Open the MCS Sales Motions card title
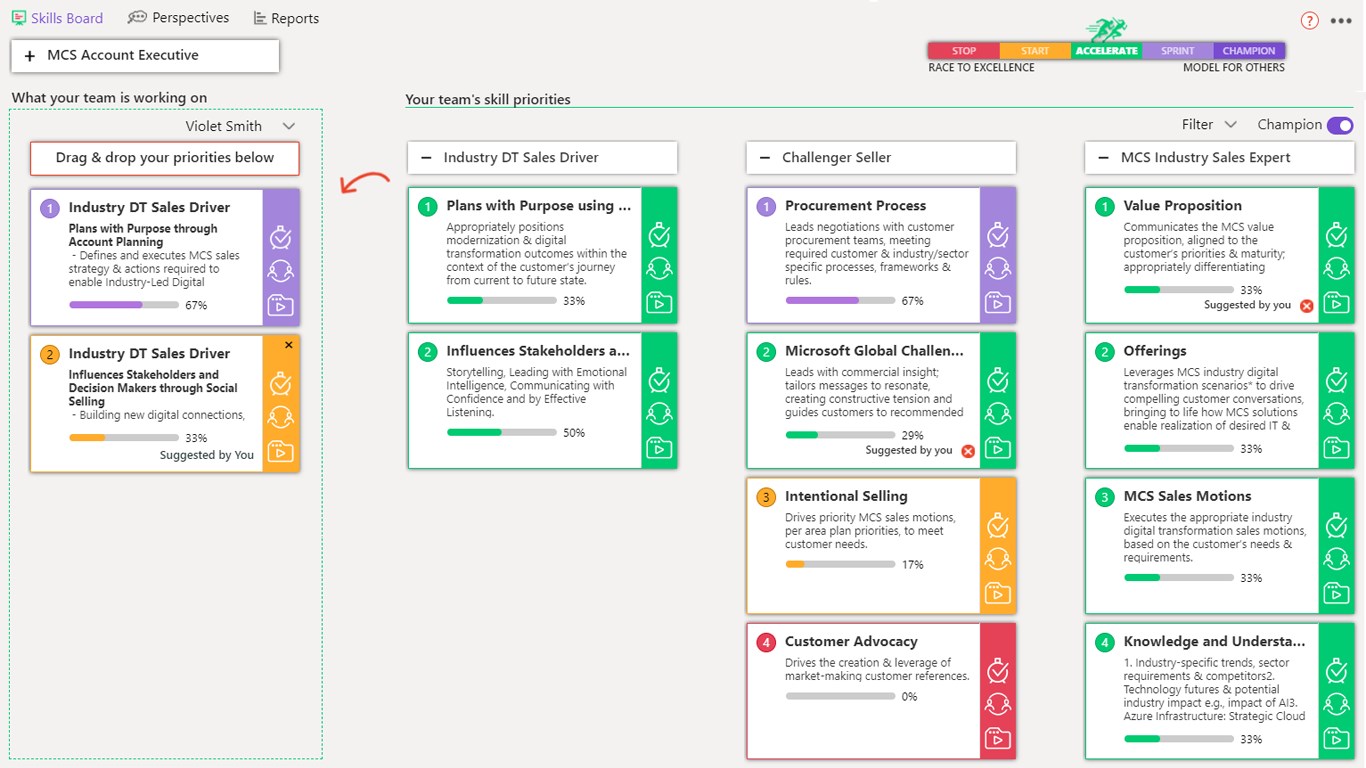Screen dimensions: 1366x768 (1187, 497)
